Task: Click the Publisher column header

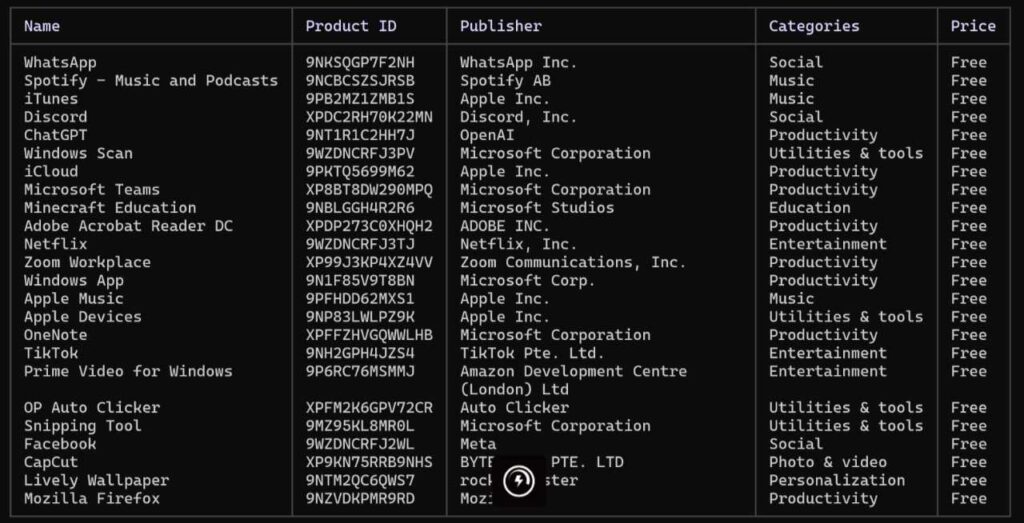Action: (x=500, y=26)
